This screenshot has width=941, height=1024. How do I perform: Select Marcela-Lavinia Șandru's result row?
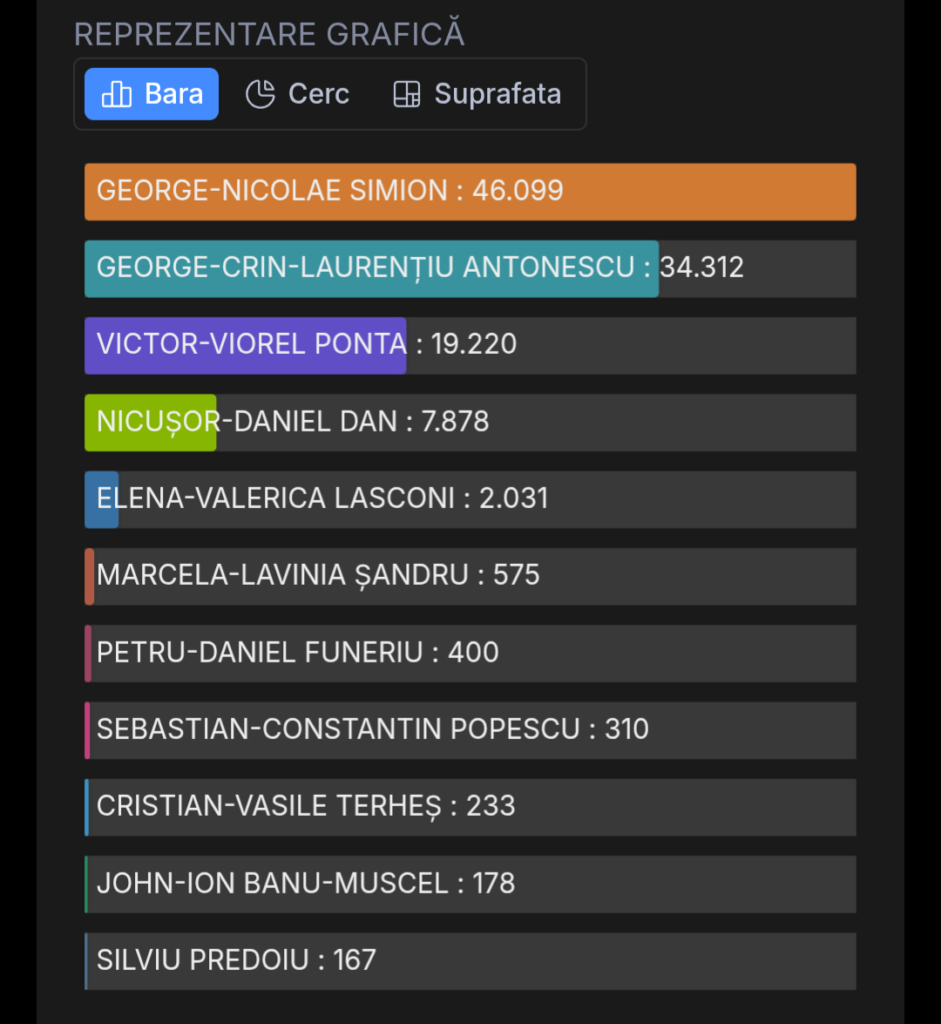[x=470, y=576]
